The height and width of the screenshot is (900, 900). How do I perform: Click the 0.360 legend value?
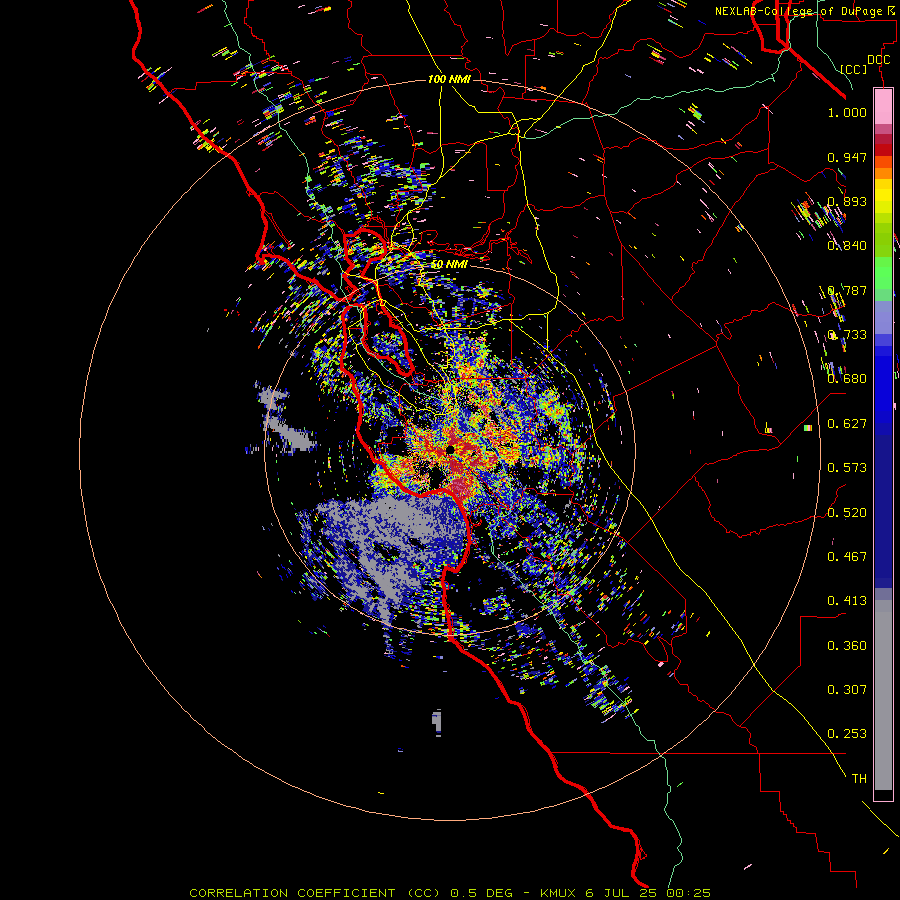coord(847,646)
